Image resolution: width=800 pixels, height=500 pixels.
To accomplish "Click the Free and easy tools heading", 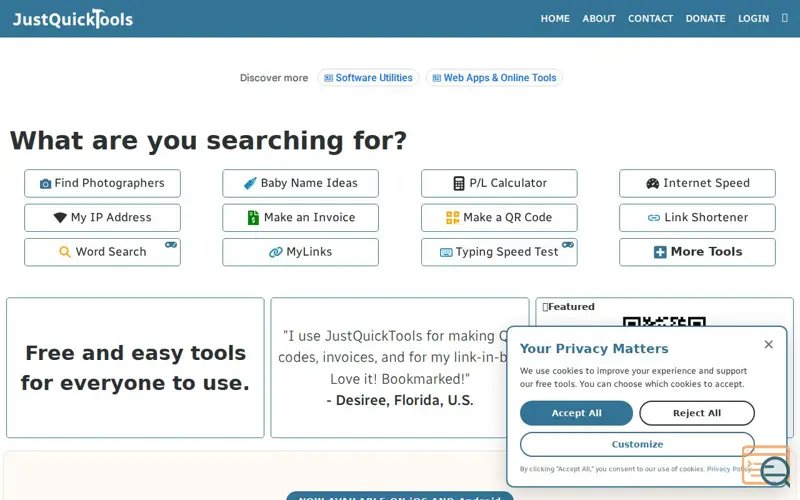I will point(135,368).
